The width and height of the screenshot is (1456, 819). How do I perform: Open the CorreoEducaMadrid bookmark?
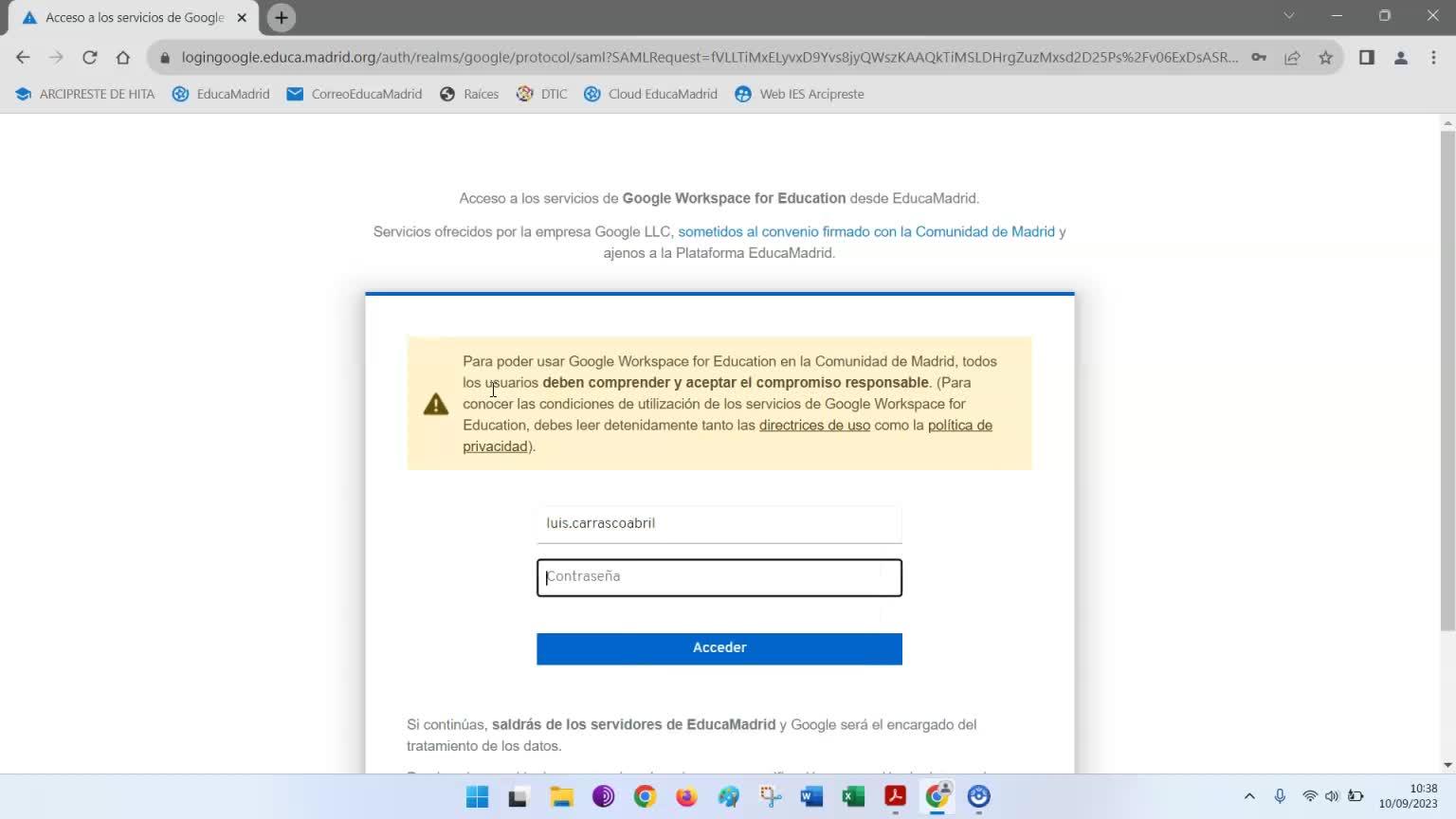coord(354,94)
